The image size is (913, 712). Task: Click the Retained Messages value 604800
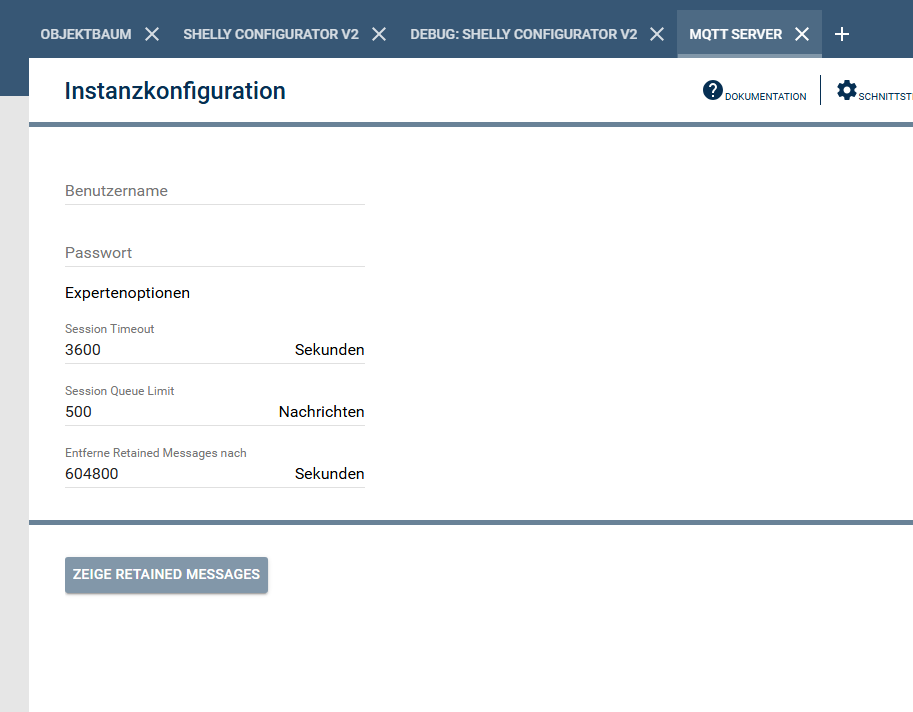91,474
